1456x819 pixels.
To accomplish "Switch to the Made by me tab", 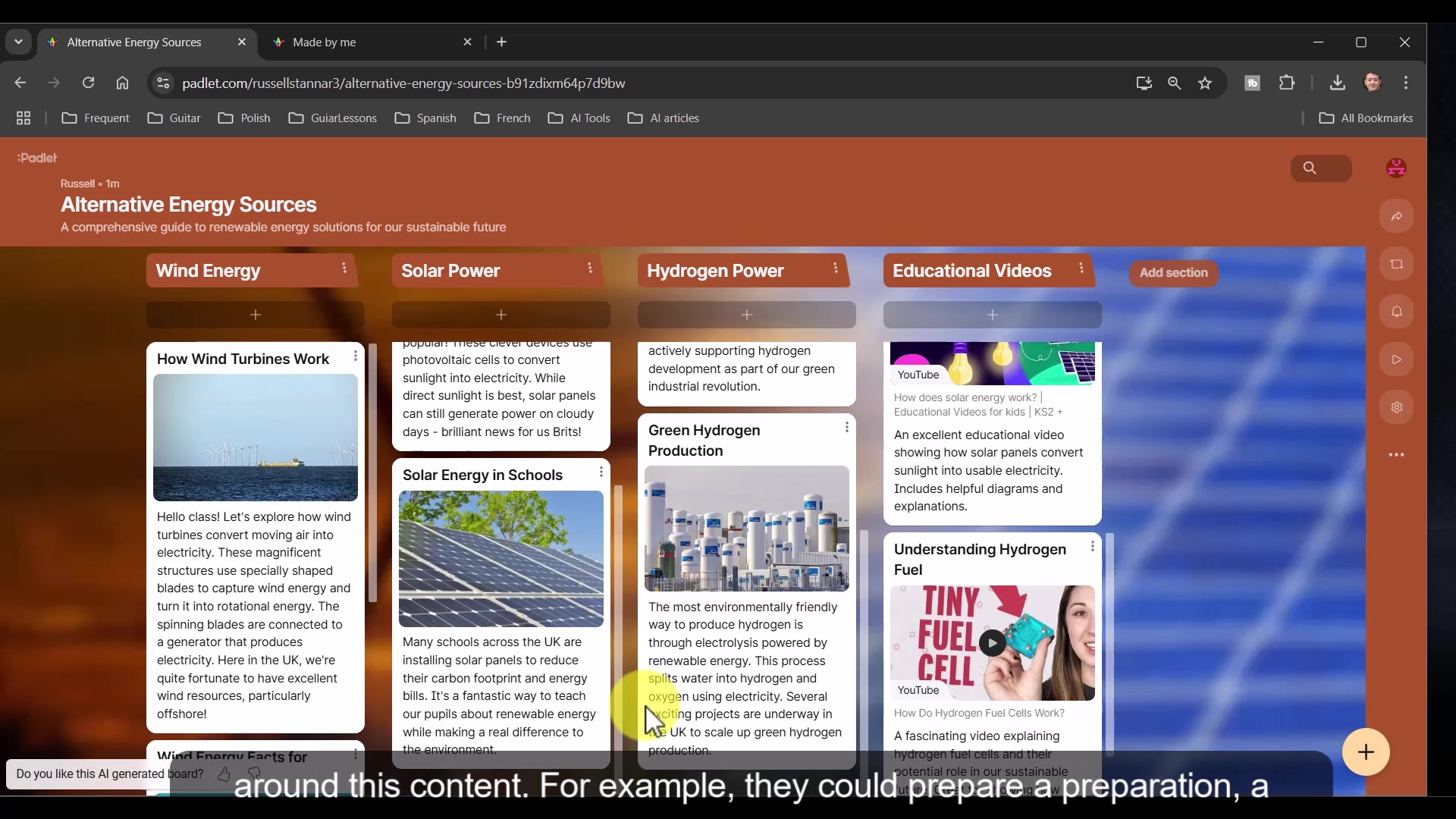I will tap(372, 42).
